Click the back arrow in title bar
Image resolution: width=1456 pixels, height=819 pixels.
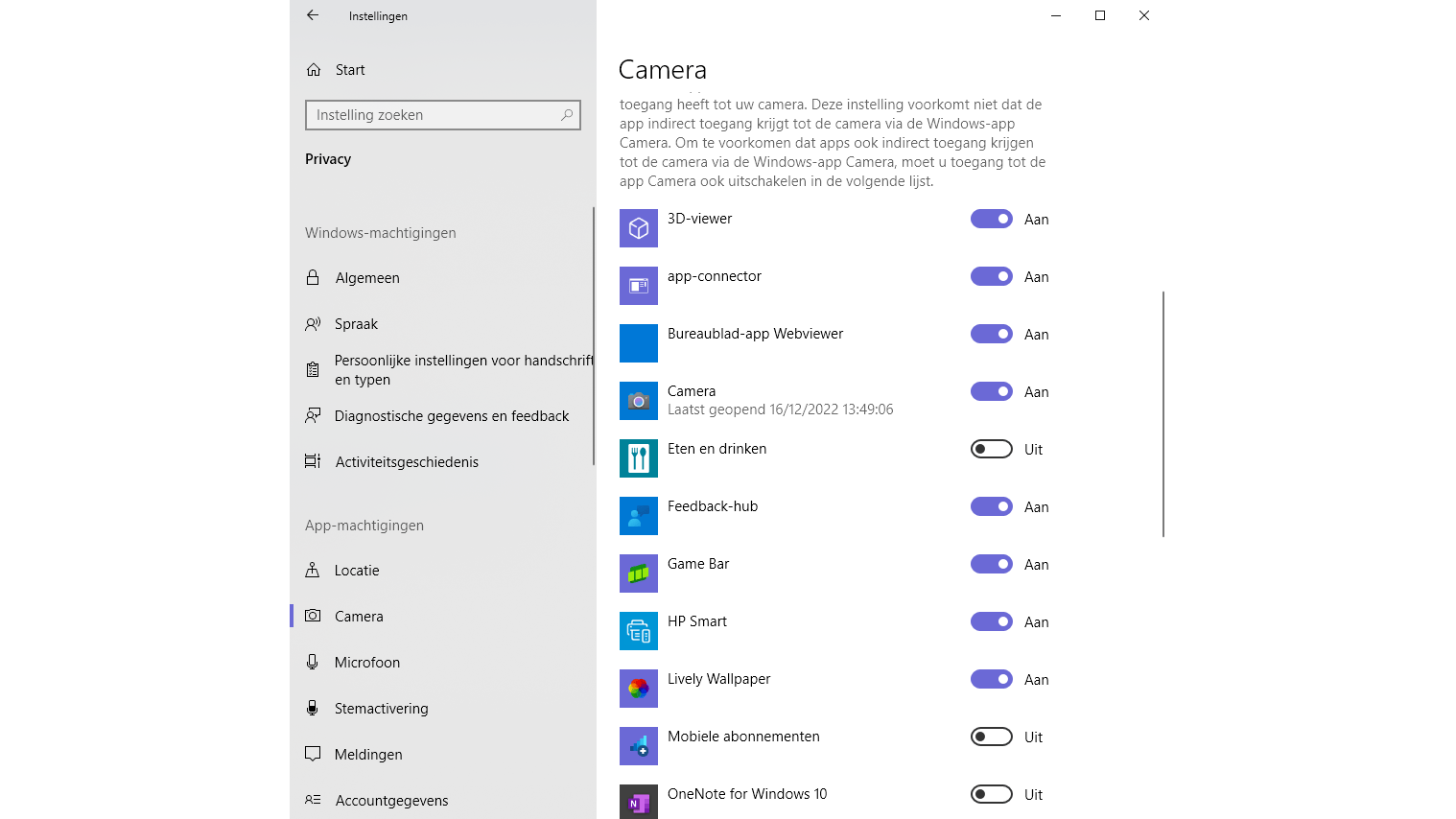[313, 15]
